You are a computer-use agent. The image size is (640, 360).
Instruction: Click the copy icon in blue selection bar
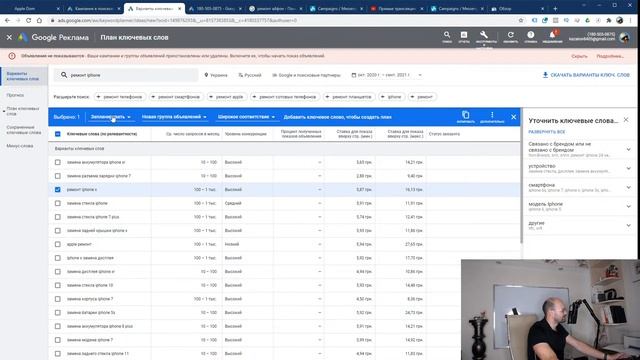[465, 116]
